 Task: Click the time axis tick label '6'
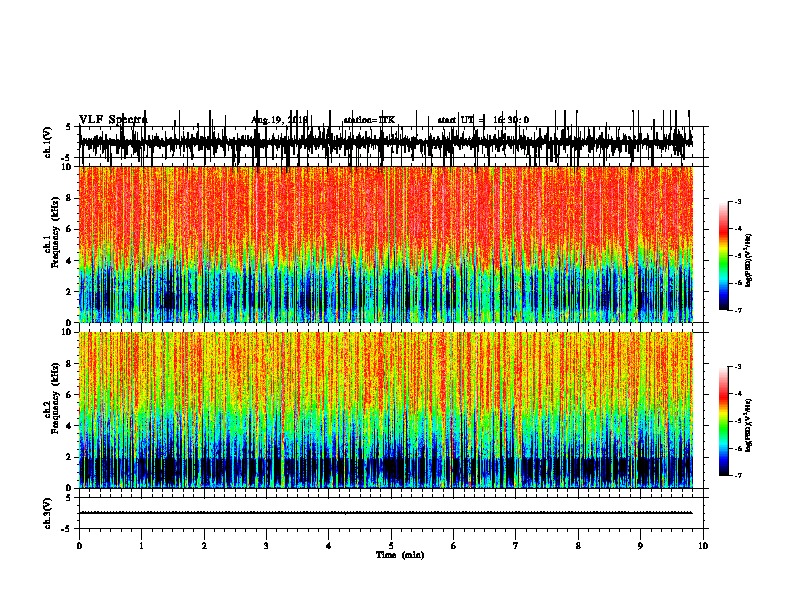point(454,546)
